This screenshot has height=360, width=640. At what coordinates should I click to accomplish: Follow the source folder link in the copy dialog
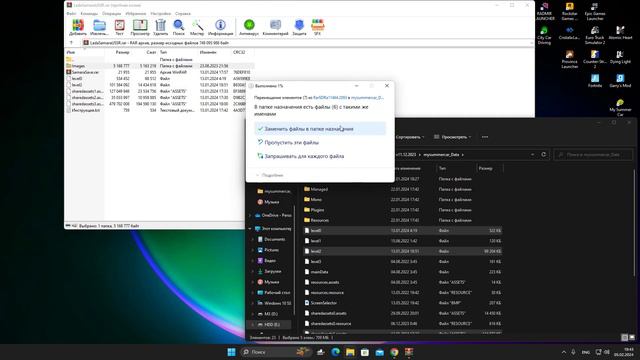[x=330, y=98]
